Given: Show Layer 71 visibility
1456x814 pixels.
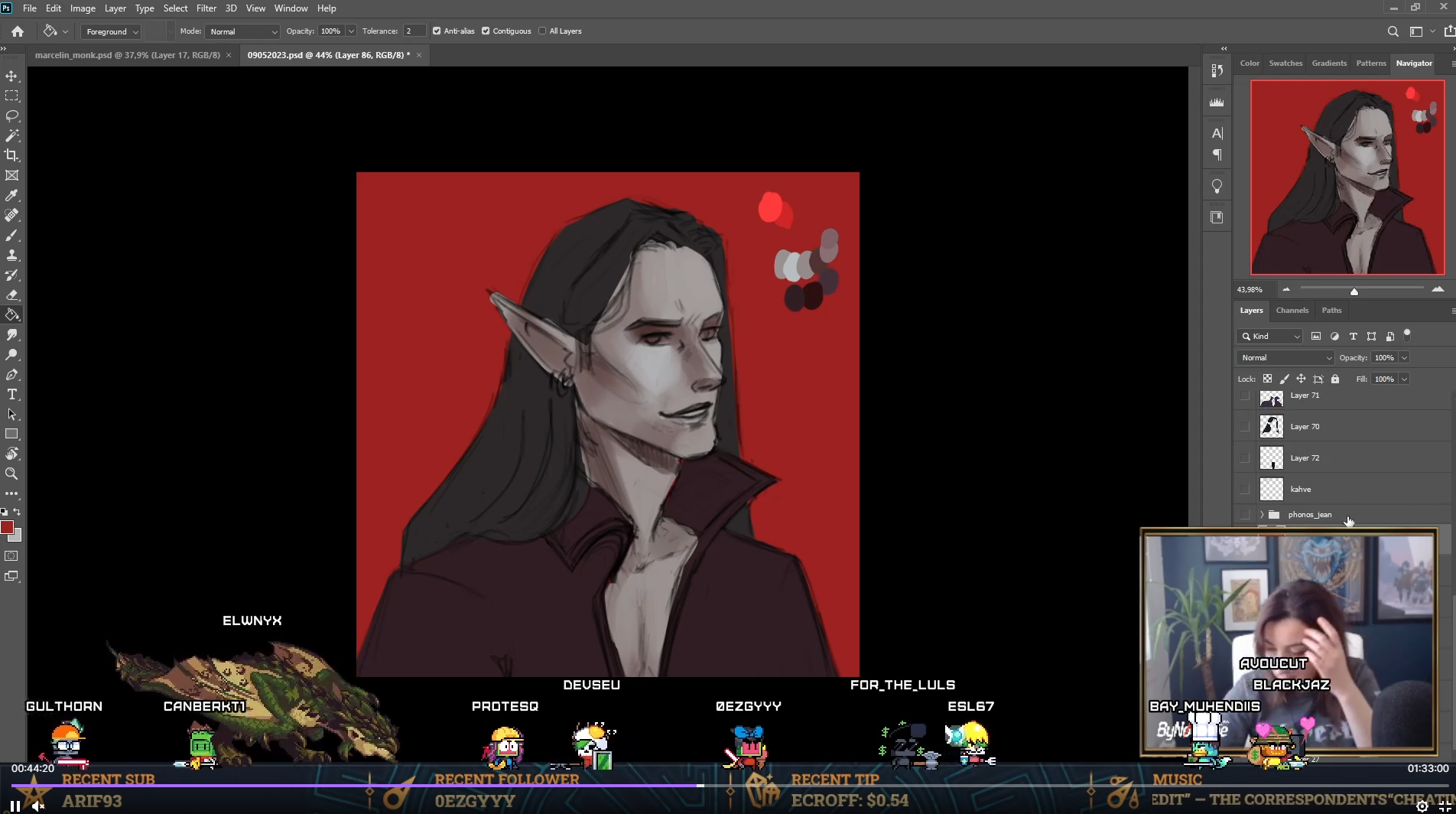Looking at the screenshot, I should pos(1245,396).
